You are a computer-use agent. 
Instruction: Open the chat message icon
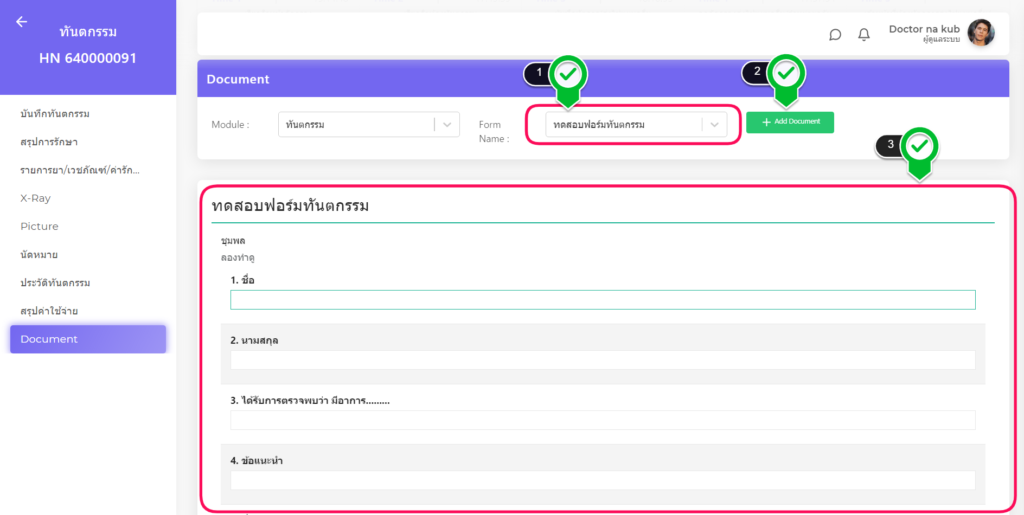[835, 34]
